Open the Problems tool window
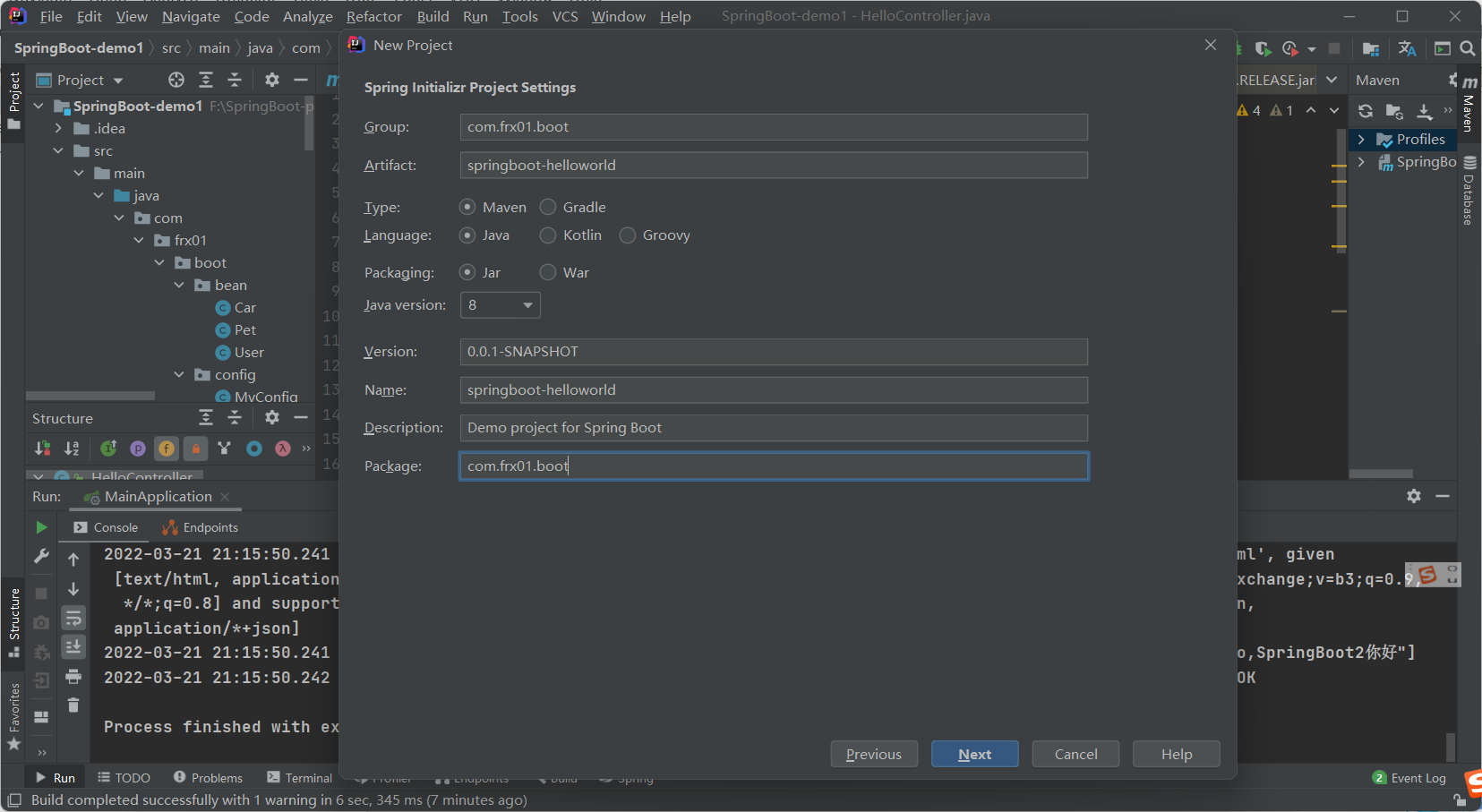Screen dimensions: 1482x812 click(208, 778)
